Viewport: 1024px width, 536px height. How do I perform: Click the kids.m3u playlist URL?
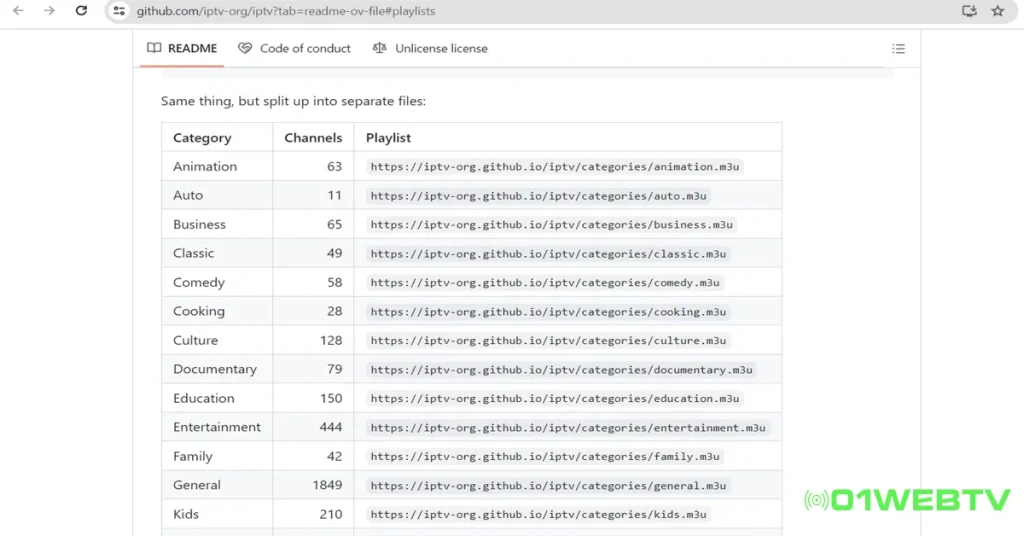tap(538, 515)
